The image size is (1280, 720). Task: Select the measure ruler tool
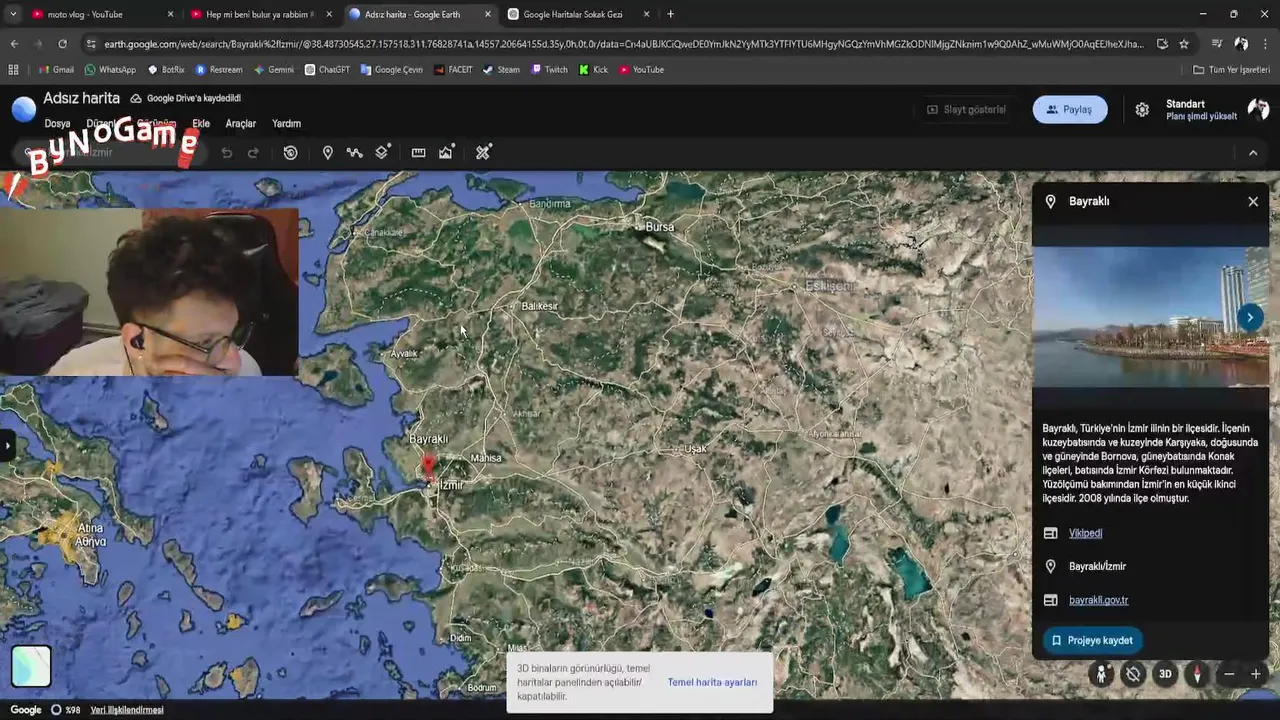click(x=418, y=153)
